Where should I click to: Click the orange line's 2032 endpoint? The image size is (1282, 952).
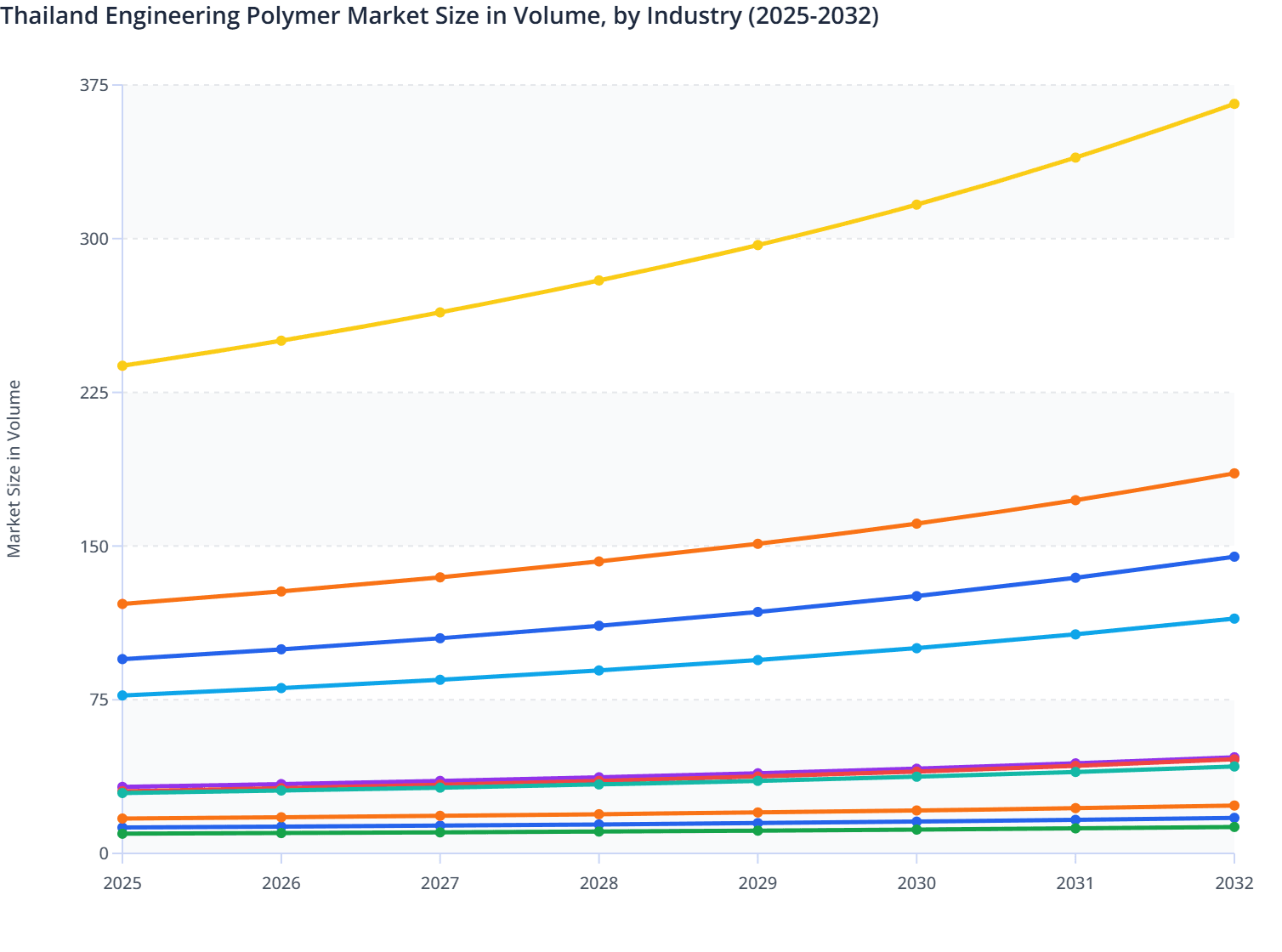1234,474
